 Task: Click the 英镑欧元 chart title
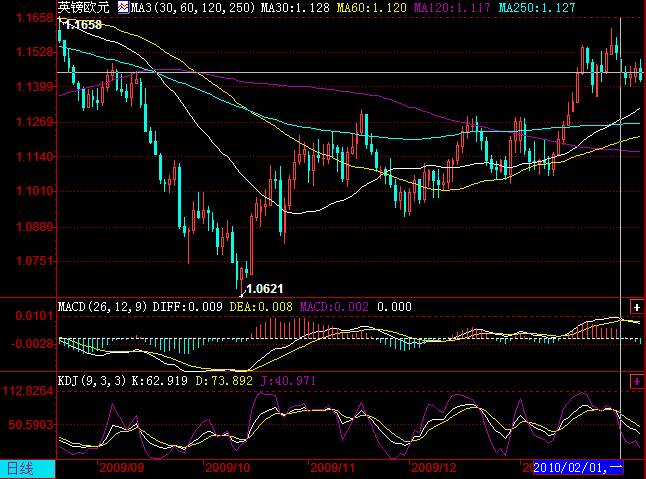pos(84,7)
